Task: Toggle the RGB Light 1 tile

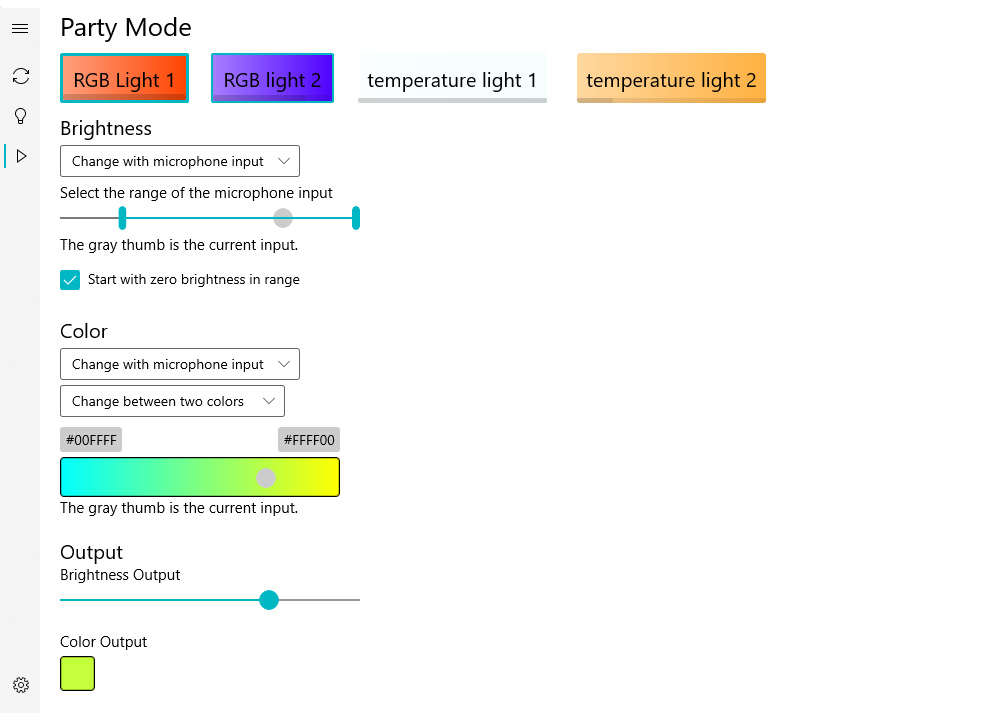Action: (x=124, y=79)
